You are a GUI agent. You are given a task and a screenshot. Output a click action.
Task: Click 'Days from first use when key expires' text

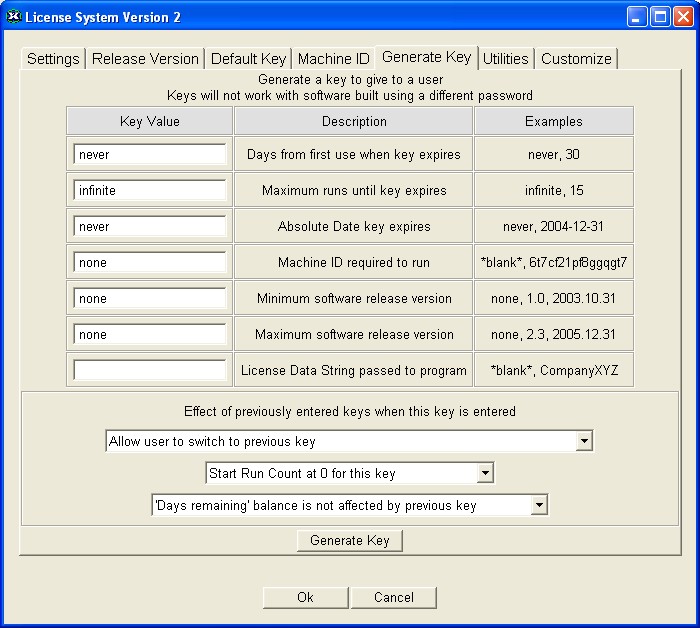click(354, 154)
